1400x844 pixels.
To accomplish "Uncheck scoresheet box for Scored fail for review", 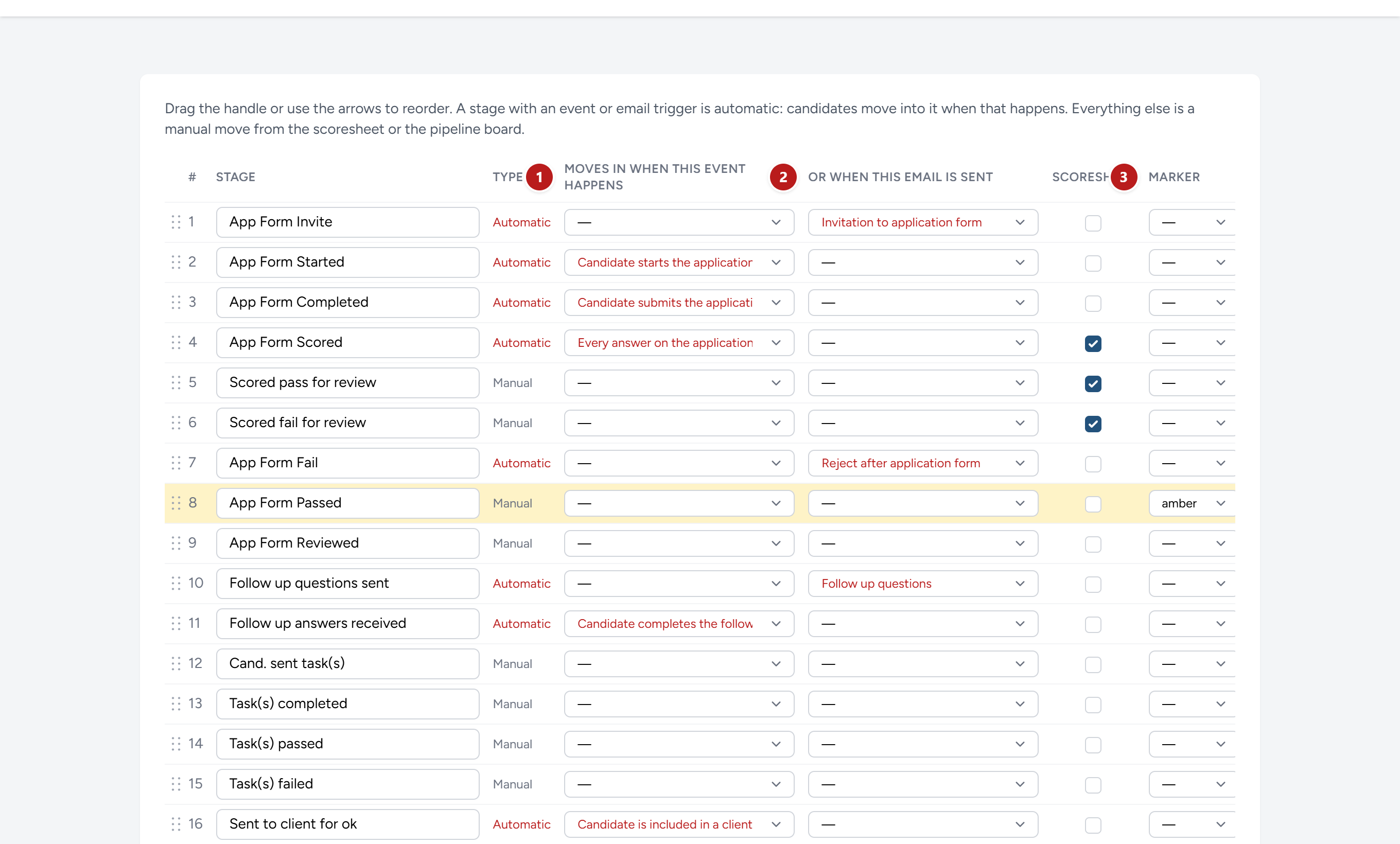I will (x=1093, y=424).
